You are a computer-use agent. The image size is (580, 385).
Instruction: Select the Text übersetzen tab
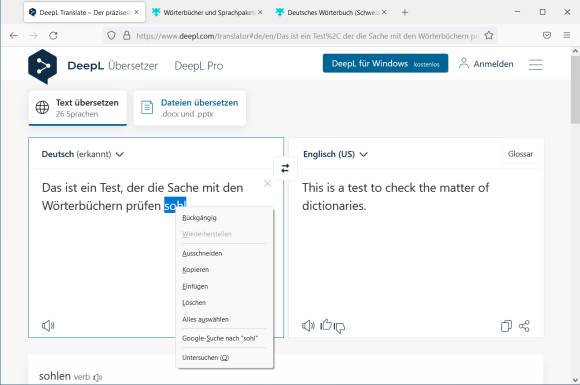point(78,108)
